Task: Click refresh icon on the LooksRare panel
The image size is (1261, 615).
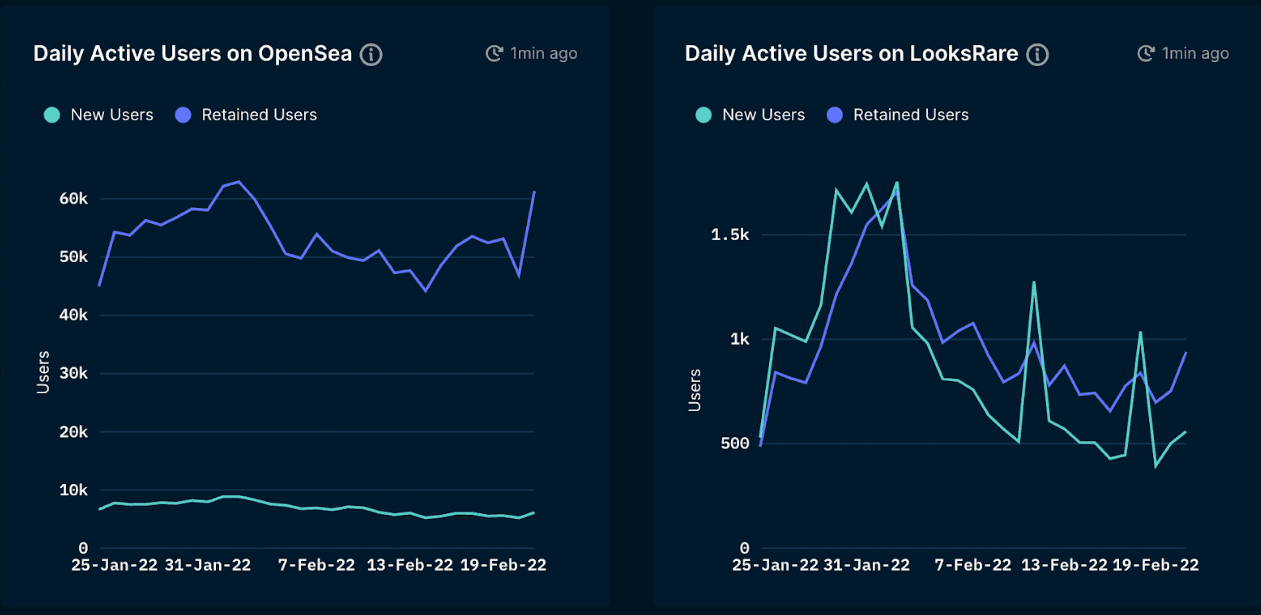Action: pos(1146,53)
